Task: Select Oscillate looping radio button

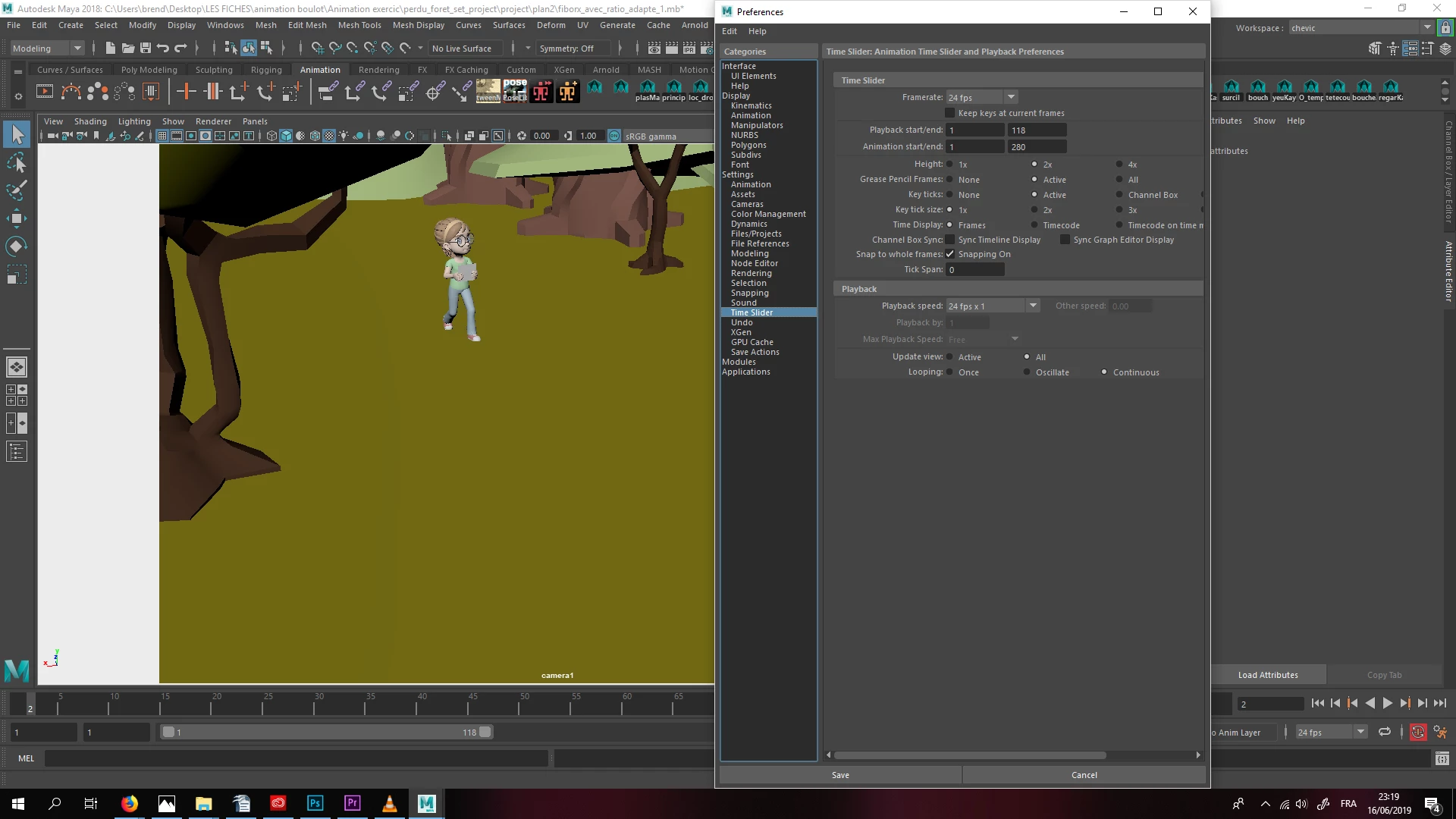Action: point(1028,372)
